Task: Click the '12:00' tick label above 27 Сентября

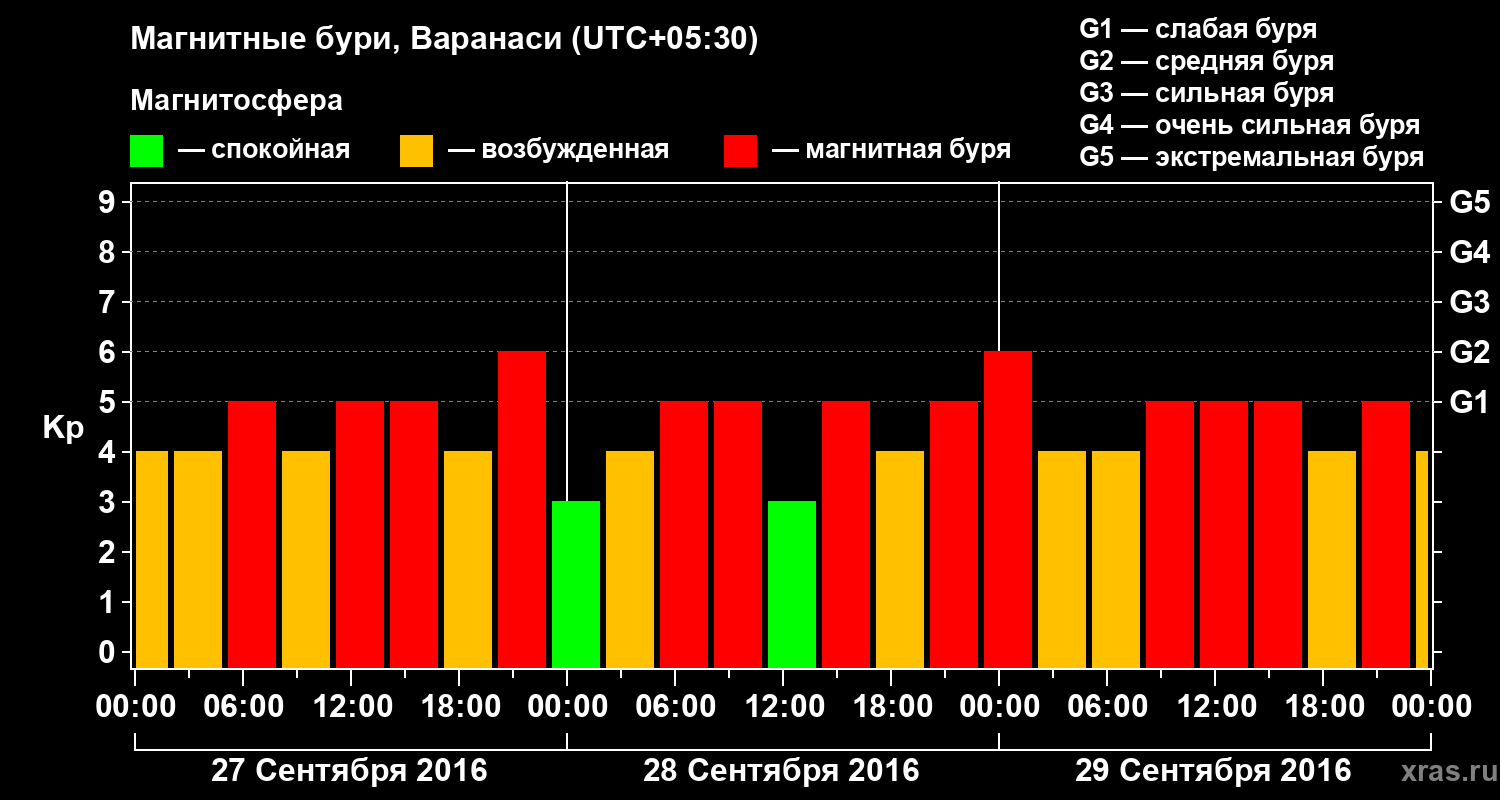Action: (352, 706)
